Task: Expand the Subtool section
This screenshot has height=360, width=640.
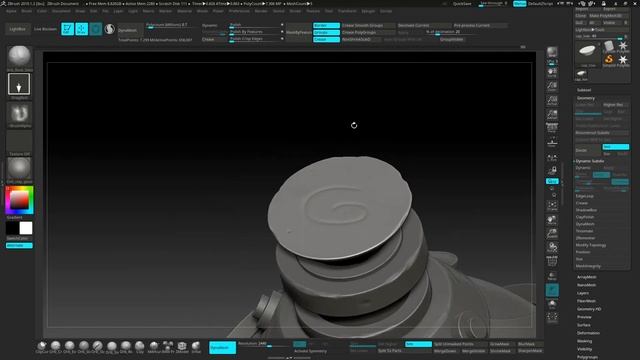Action: click(x=584, y=90)
